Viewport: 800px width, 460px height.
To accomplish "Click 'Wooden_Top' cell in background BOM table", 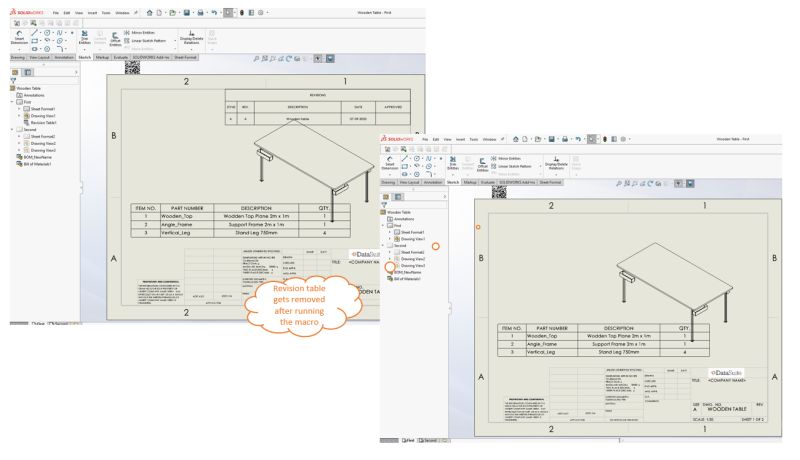I will pyautogui.click(x=187, y=216).
